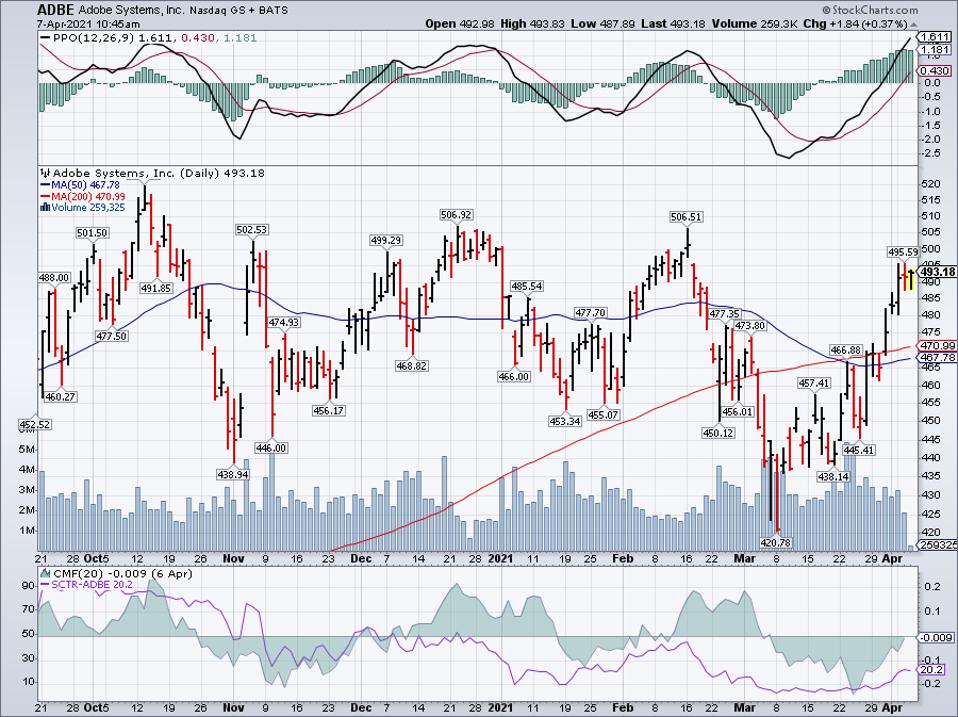Click the red MA(200) line swatch in the legend
958x717 pixels.
pos(45,197)
